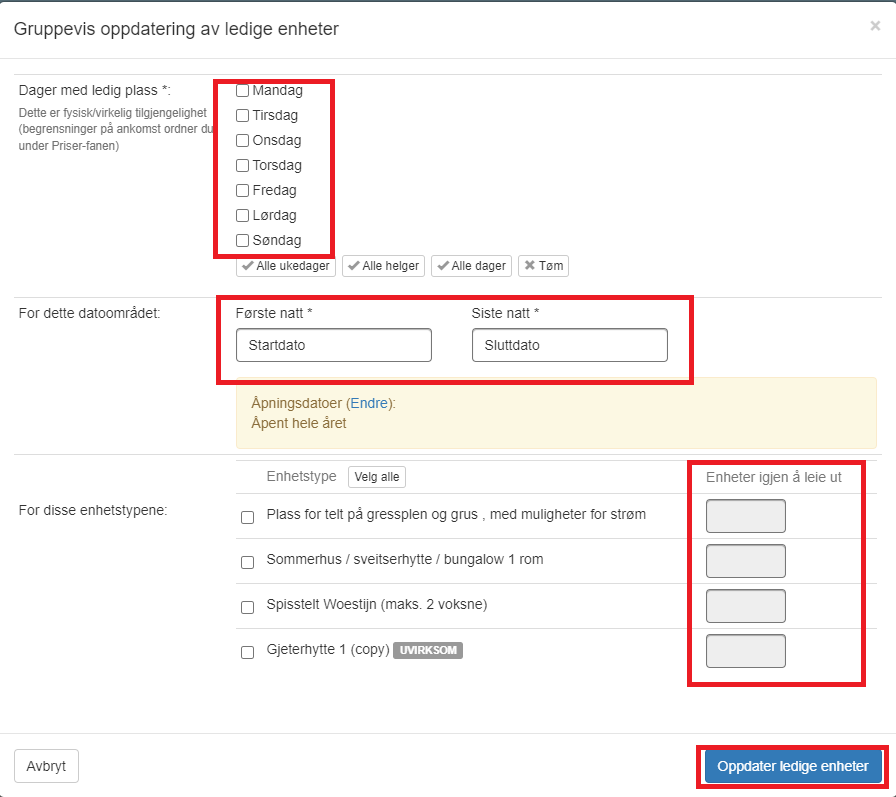Click 'Åpent hele året' text
Viewport: 896px width, 797px height.
tap(299, 423)
